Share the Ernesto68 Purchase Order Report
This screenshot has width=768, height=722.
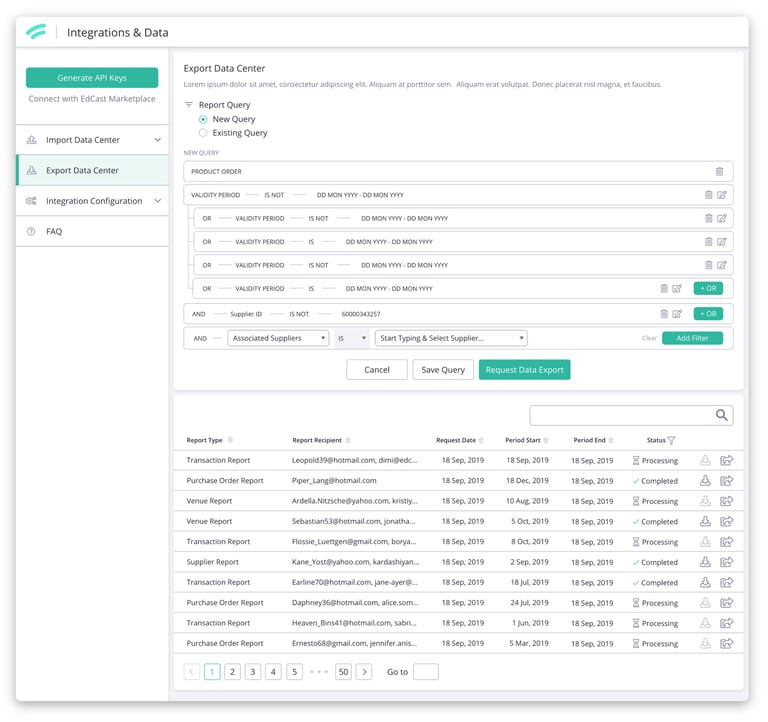[x=726, y=643]
